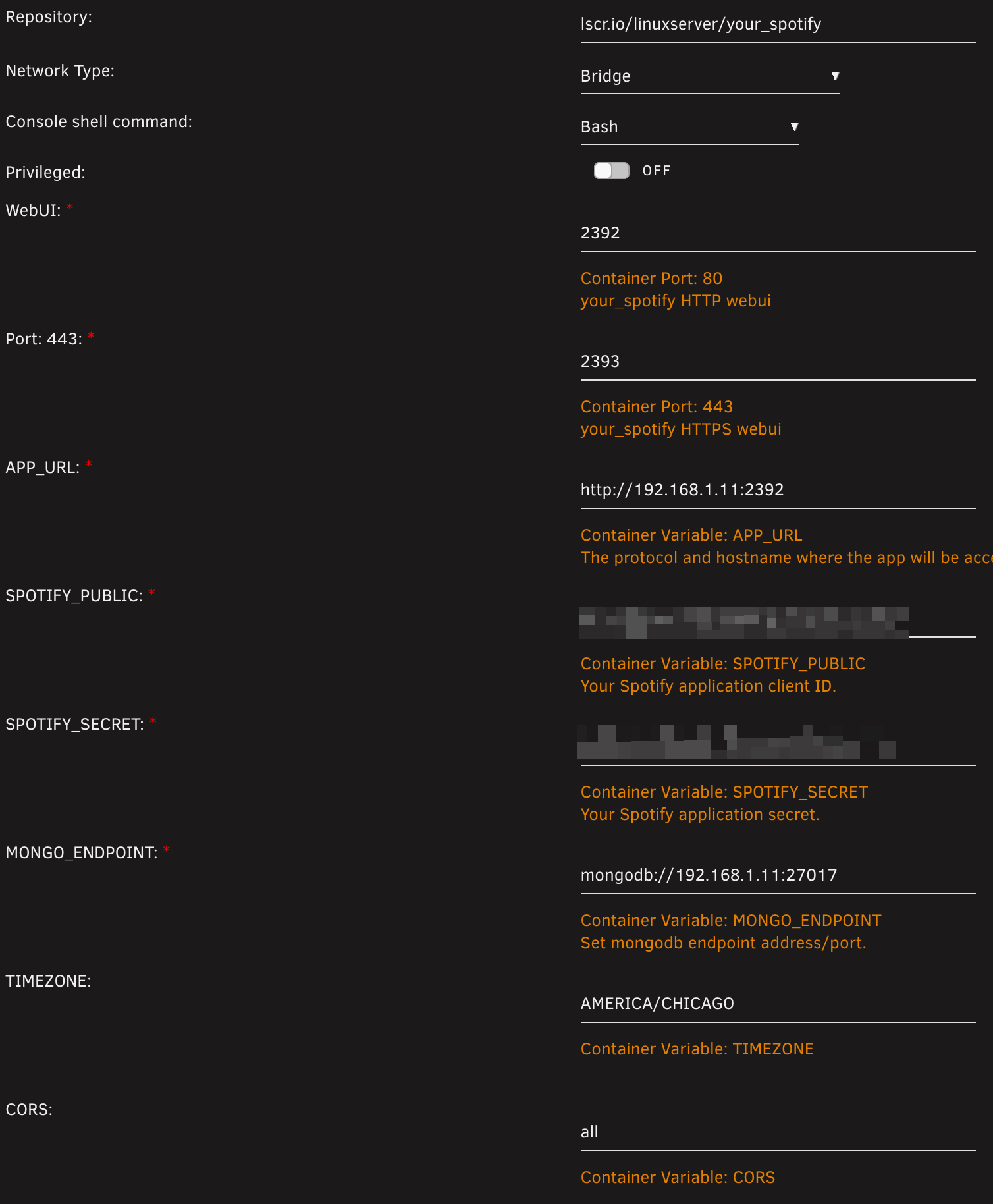Screen dimensions: 993x1204
Task: Click the "CORS:" label
Action: 29,1110
